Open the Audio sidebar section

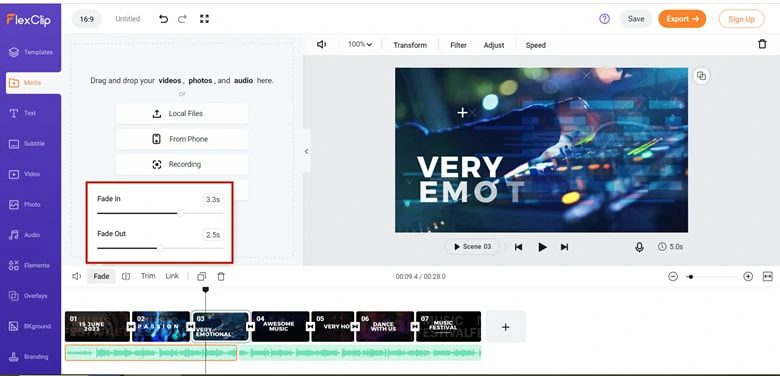click(25, 235)
